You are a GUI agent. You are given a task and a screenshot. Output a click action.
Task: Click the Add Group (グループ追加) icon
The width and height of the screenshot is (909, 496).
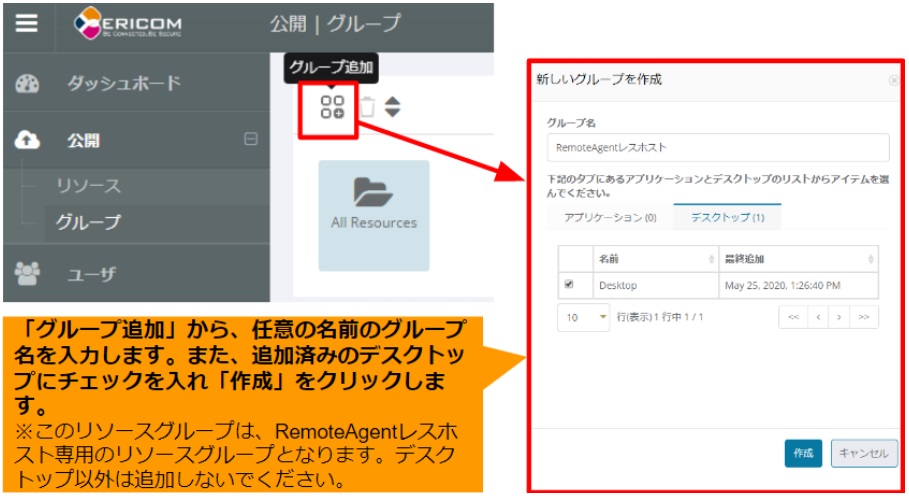[332, 107]
